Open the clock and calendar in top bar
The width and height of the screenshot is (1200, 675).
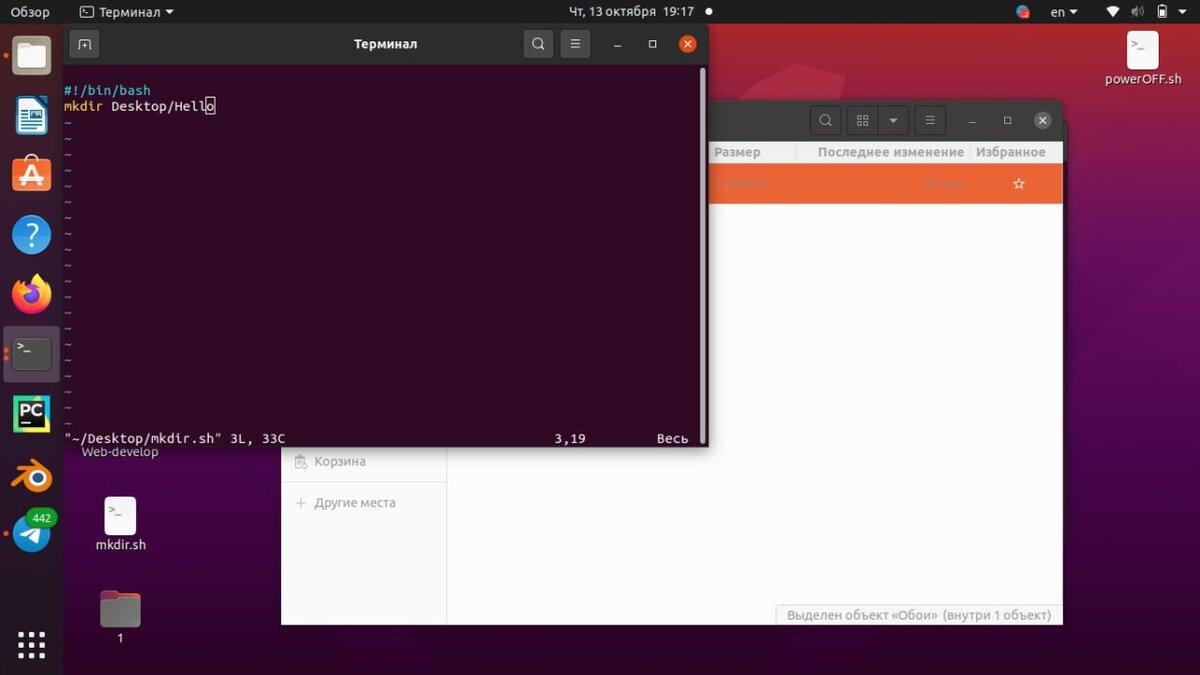(x=631, y=12)
